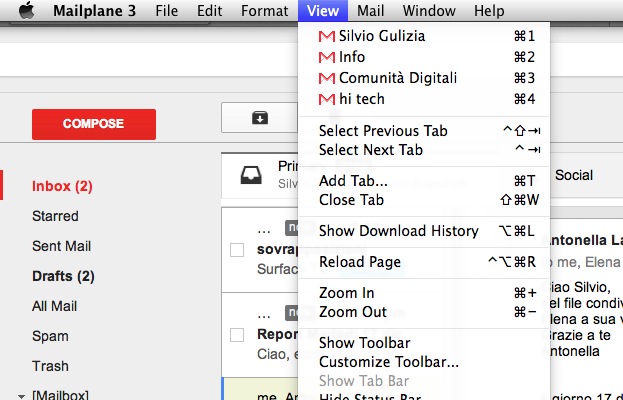Screen dimensions: 623x400
Task: Choose Select Previous Tab
Action: click(x=424, y=131)
